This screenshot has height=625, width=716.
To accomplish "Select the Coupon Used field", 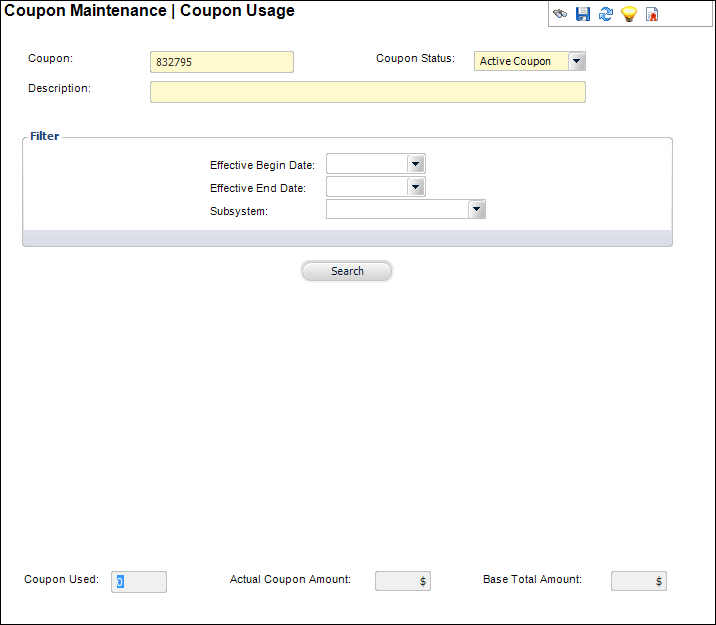I will tap(139, 581).
